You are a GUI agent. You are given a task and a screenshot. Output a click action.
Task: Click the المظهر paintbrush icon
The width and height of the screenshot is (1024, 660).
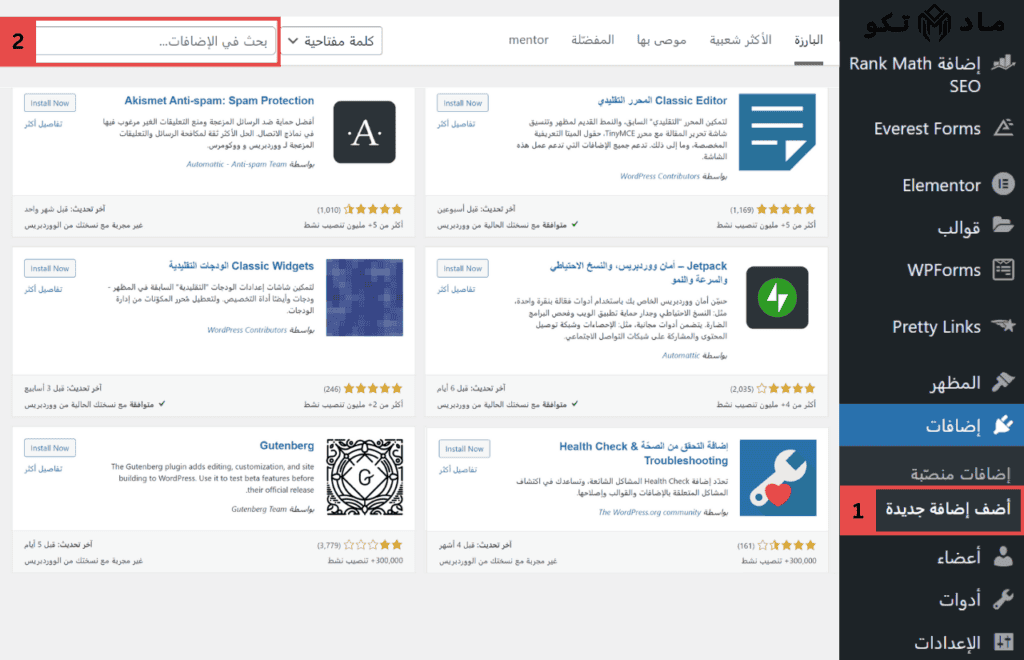coord(1003,382)
